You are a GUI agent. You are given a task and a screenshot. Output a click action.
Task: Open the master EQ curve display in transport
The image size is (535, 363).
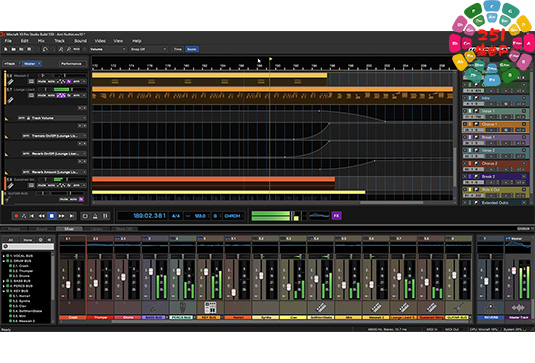319,216
